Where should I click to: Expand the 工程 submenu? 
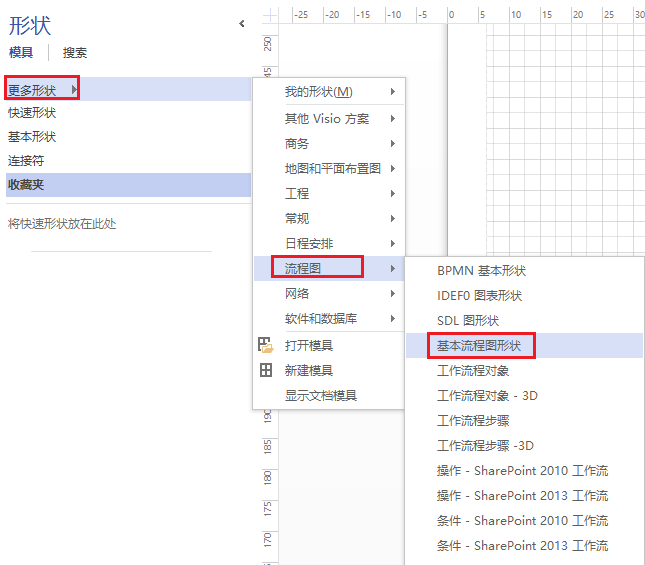pos(329,193)
